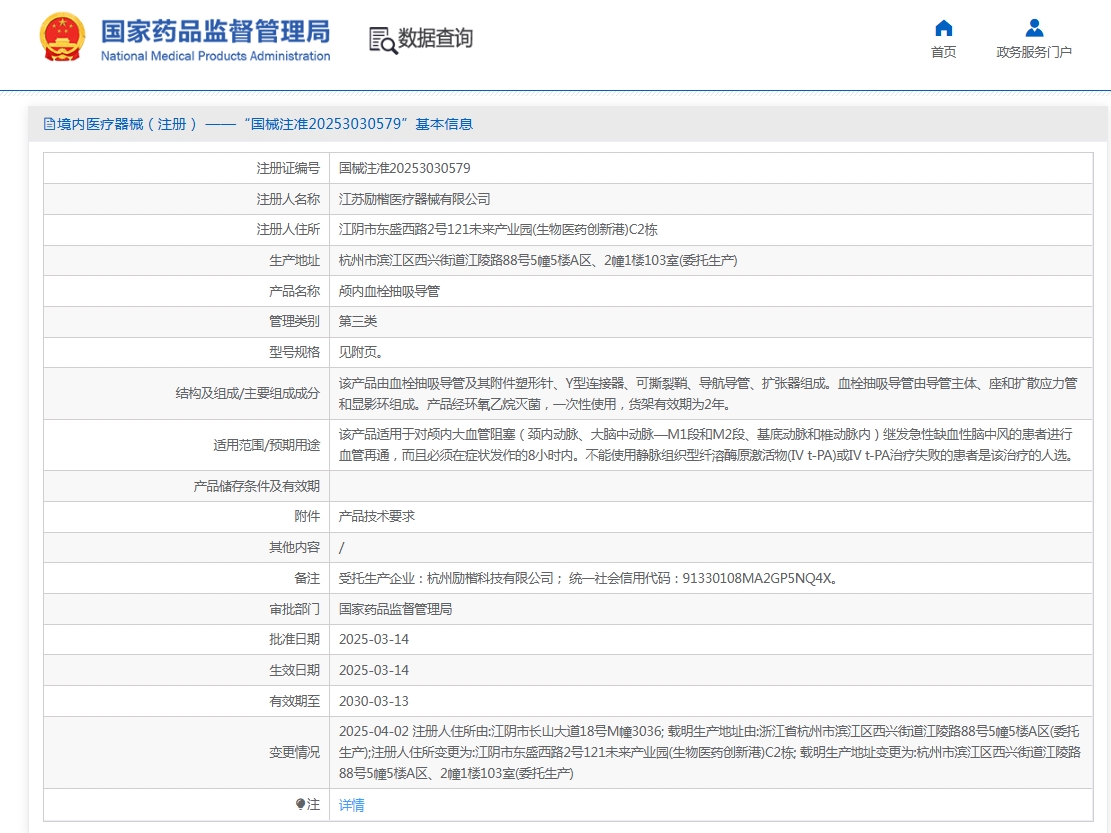1111x833 pixels.
Task: Click the document icon before 境内医疗器械
Action: (49, 125)
